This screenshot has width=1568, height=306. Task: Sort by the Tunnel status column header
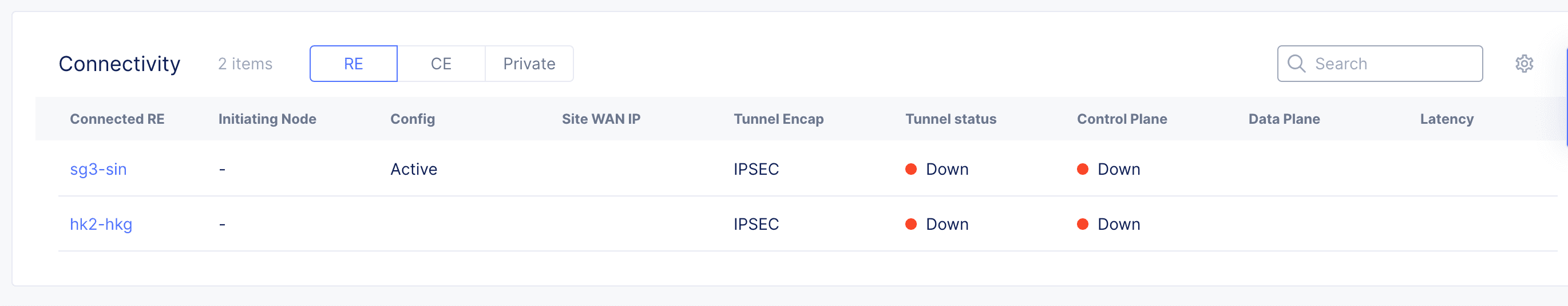(950, 119)
